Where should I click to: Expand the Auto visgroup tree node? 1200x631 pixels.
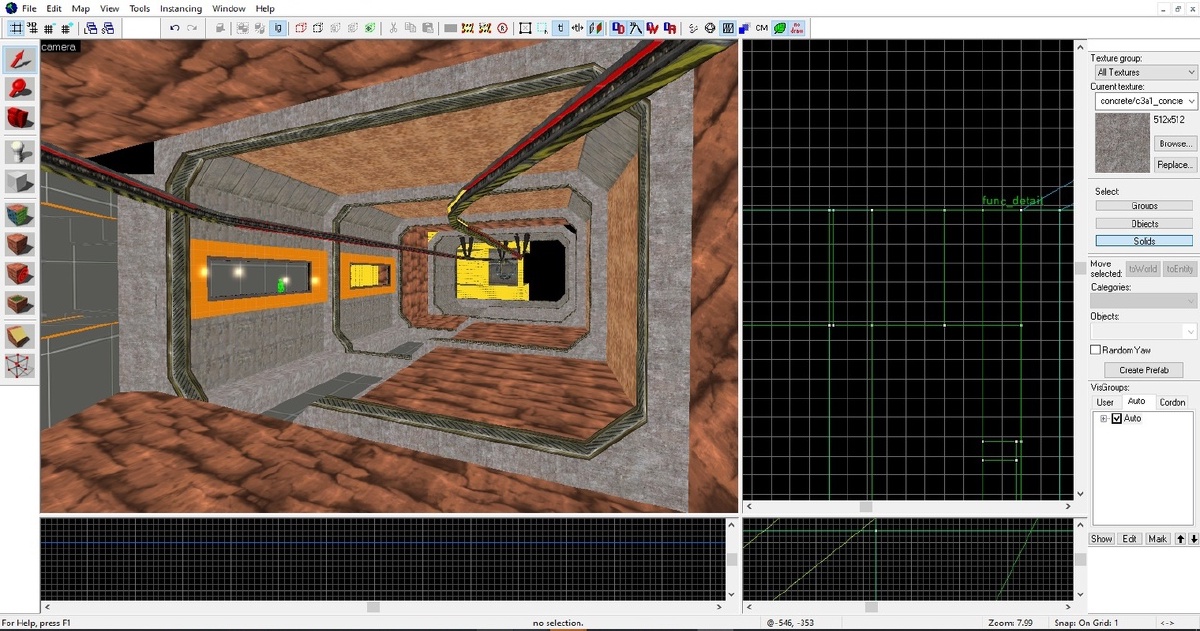click(1104, 418)
